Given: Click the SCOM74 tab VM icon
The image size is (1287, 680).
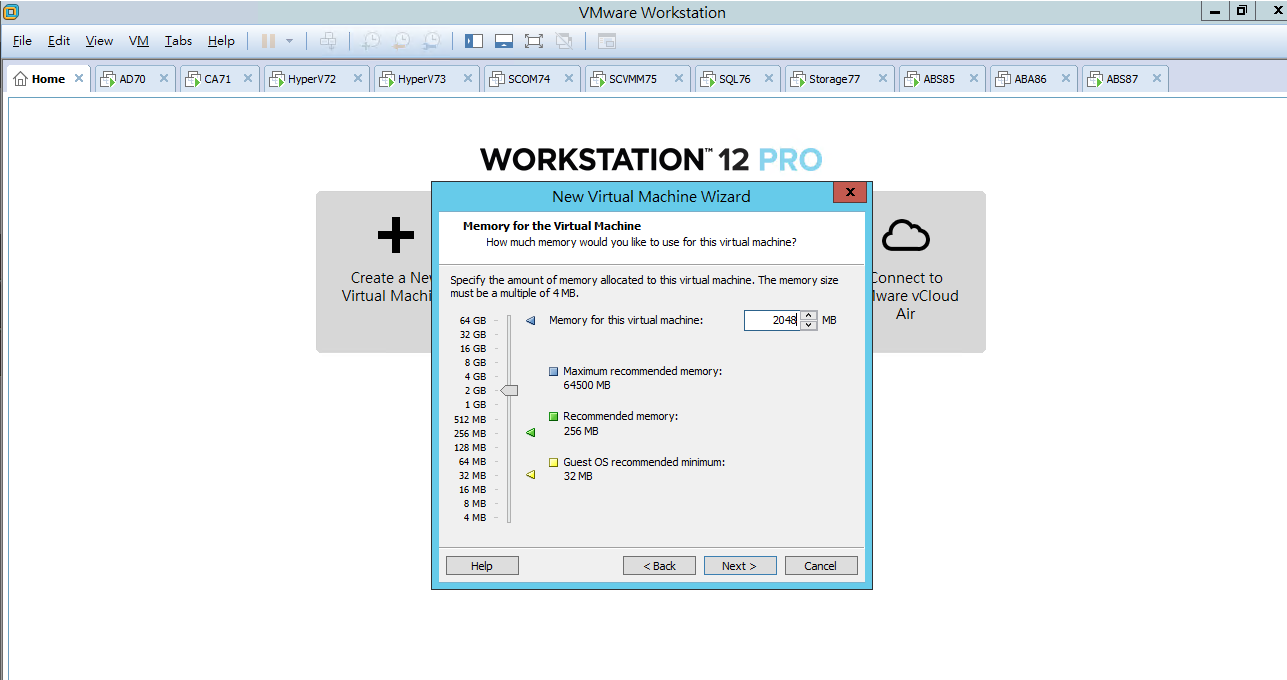Looking at the screenshot, I should [x=496, y=79].
